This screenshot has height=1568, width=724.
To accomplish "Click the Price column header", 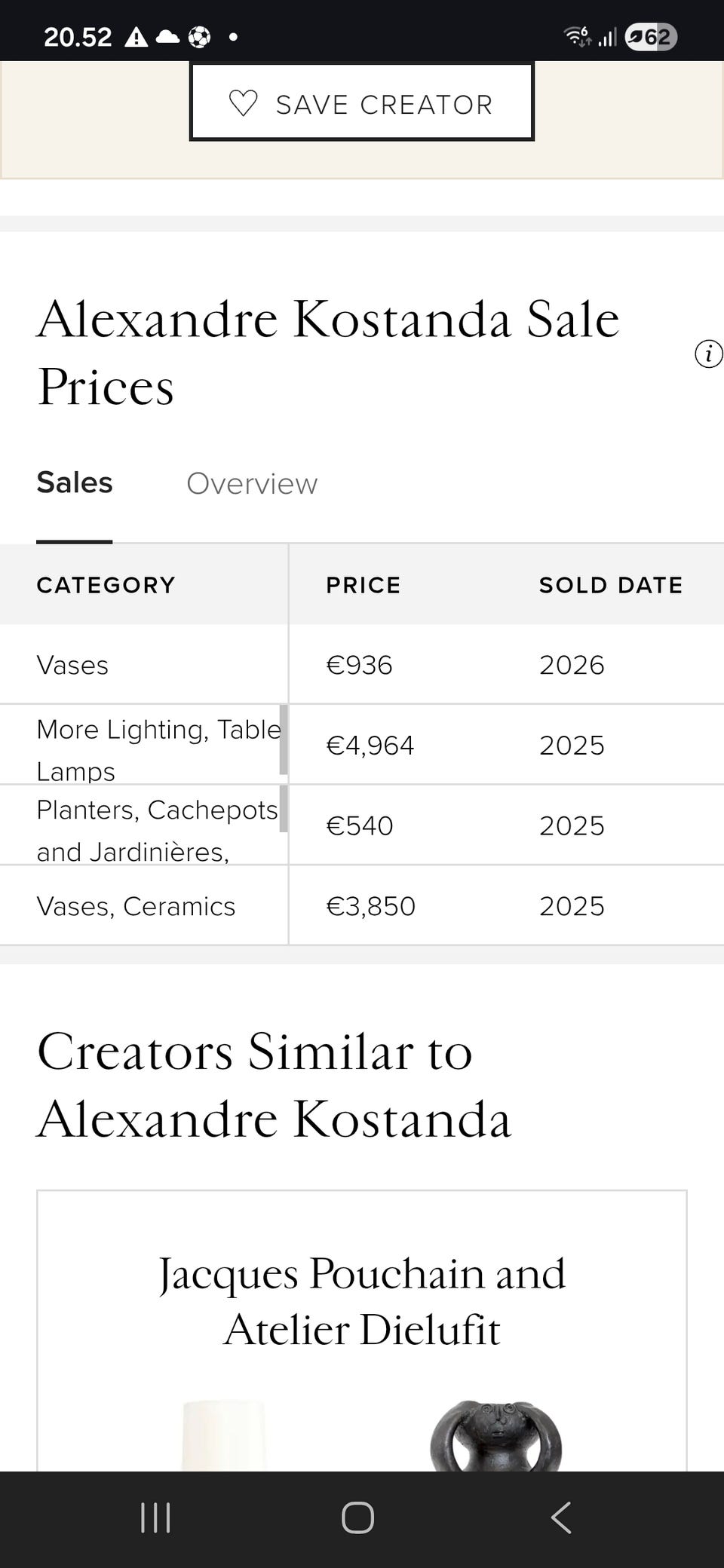I will click(x=364, y=585).
